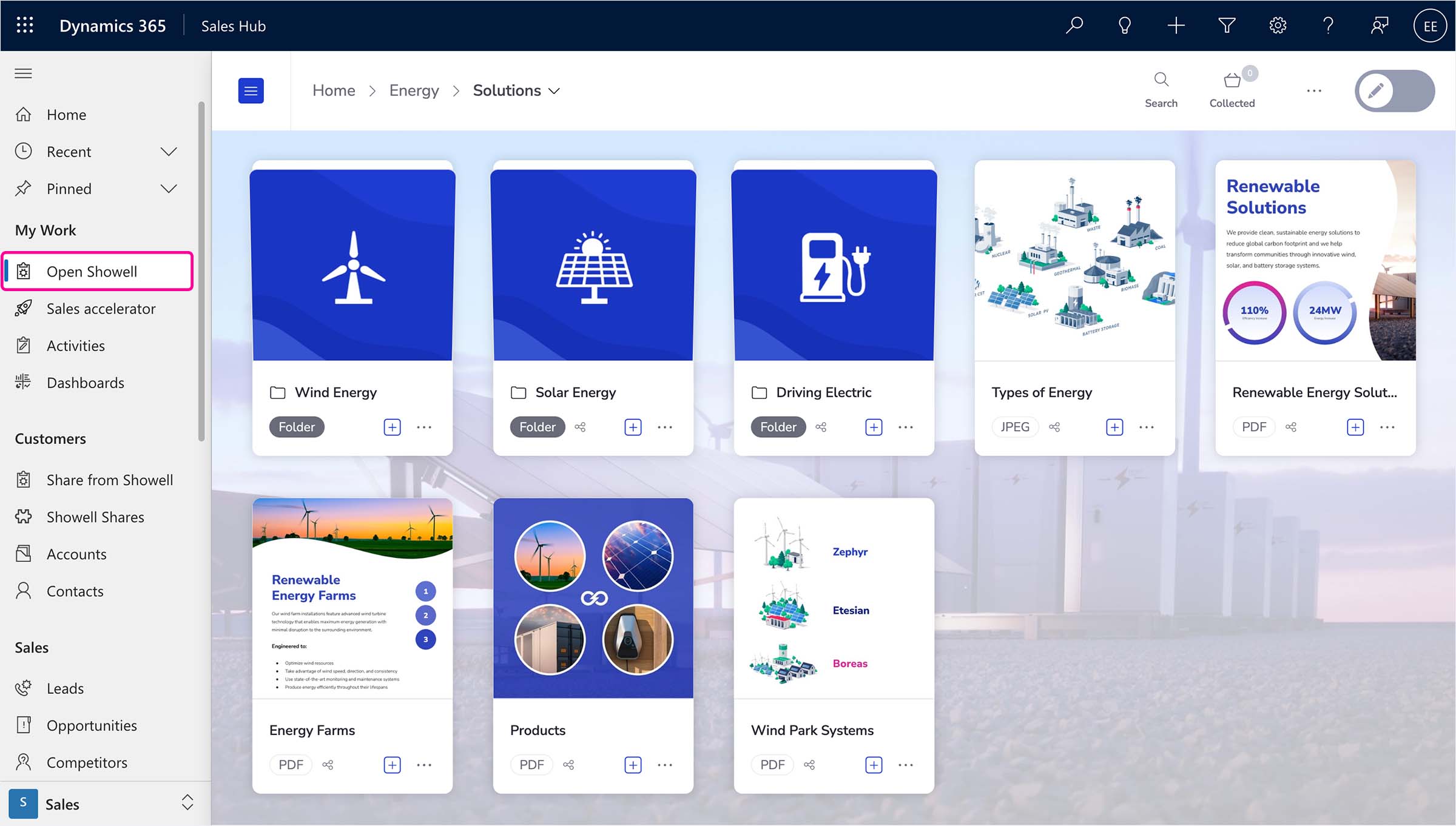This screenshot has width=1456, height=826.
Task: Expand the Solutions breadcrumb dropdown
Action: pyautogui.click(x=554, y=91)
